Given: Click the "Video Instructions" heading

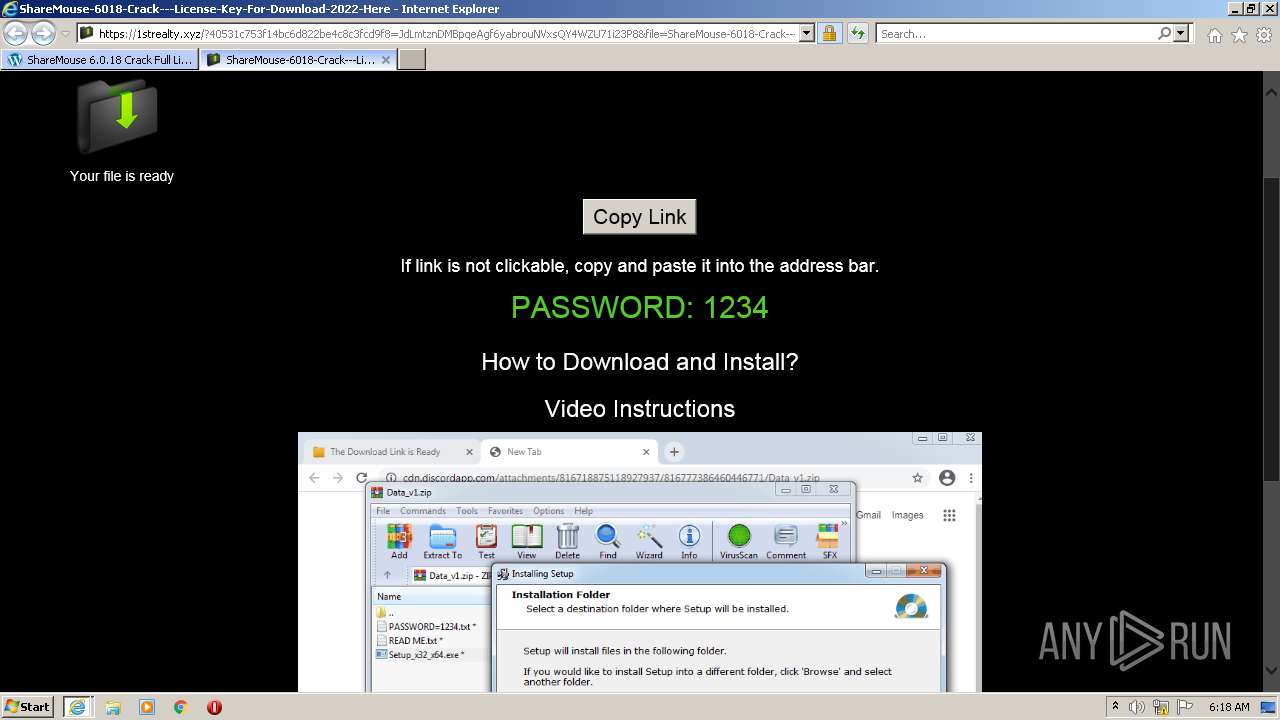Looking at the screenshot, I should [640, 409].
